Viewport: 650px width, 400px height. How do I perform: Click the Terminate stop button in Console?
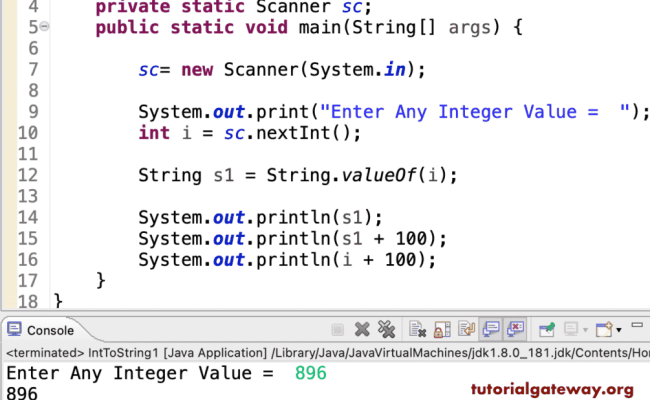pyautogui.click(x=338, y=330)
